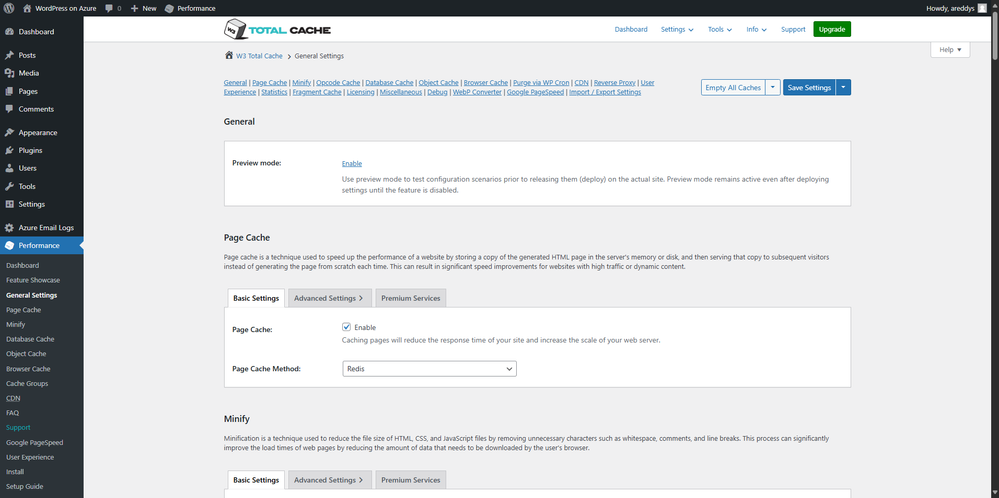Screen dimensions: 999x498
Task: Click the Posts pin icon in sidebar
Action: pyautogui.click(x=10, y=55)
